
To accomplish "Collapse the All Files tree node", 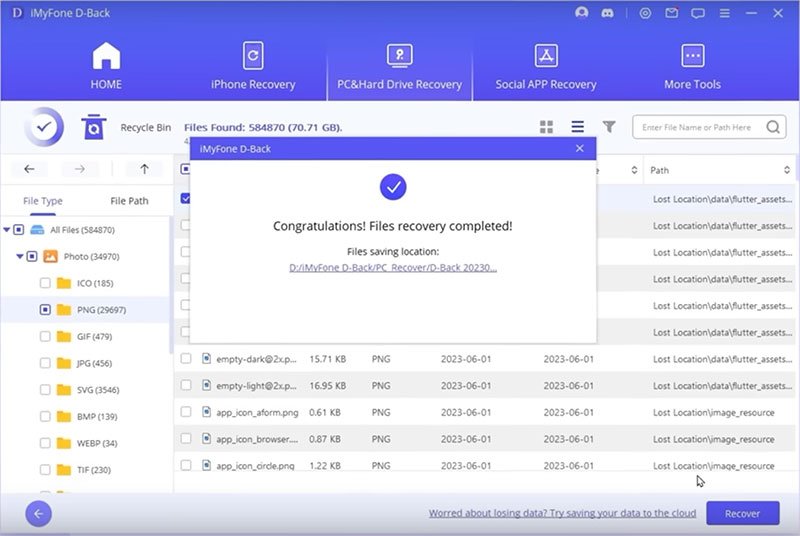I will [7, 229].
